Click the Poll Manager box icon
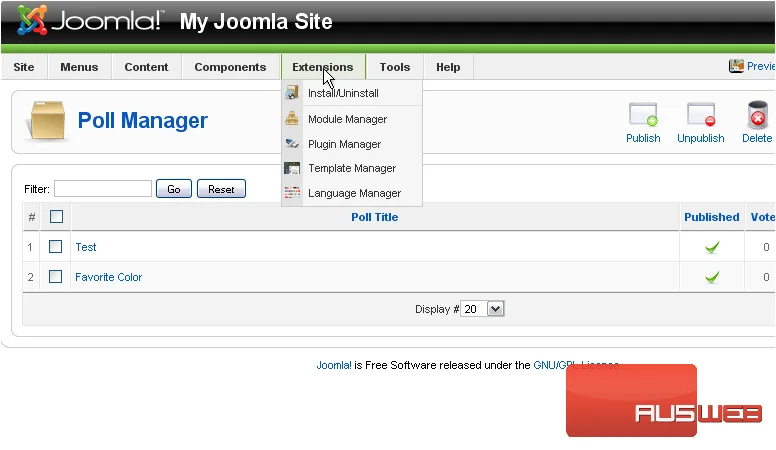The width and height of the screenshot is (776, 450). click(48, 120)
